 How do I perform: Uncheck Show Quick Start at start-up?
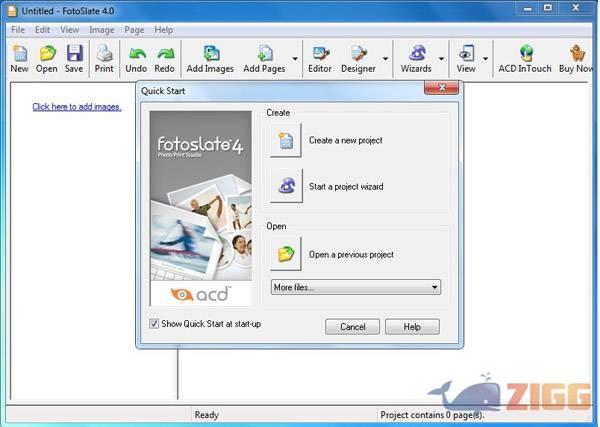[x=154, y=324]
